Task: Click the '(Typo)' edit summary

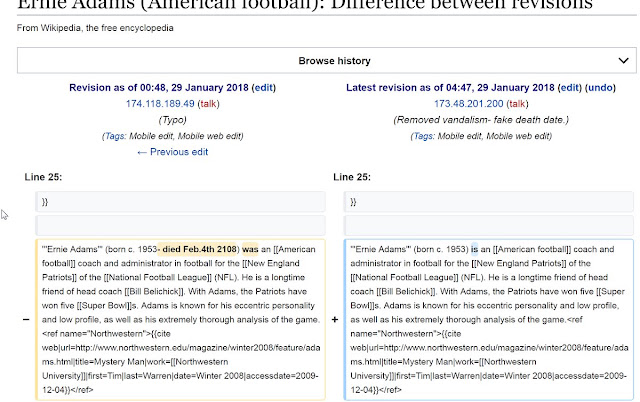Action: click(173, 120)
